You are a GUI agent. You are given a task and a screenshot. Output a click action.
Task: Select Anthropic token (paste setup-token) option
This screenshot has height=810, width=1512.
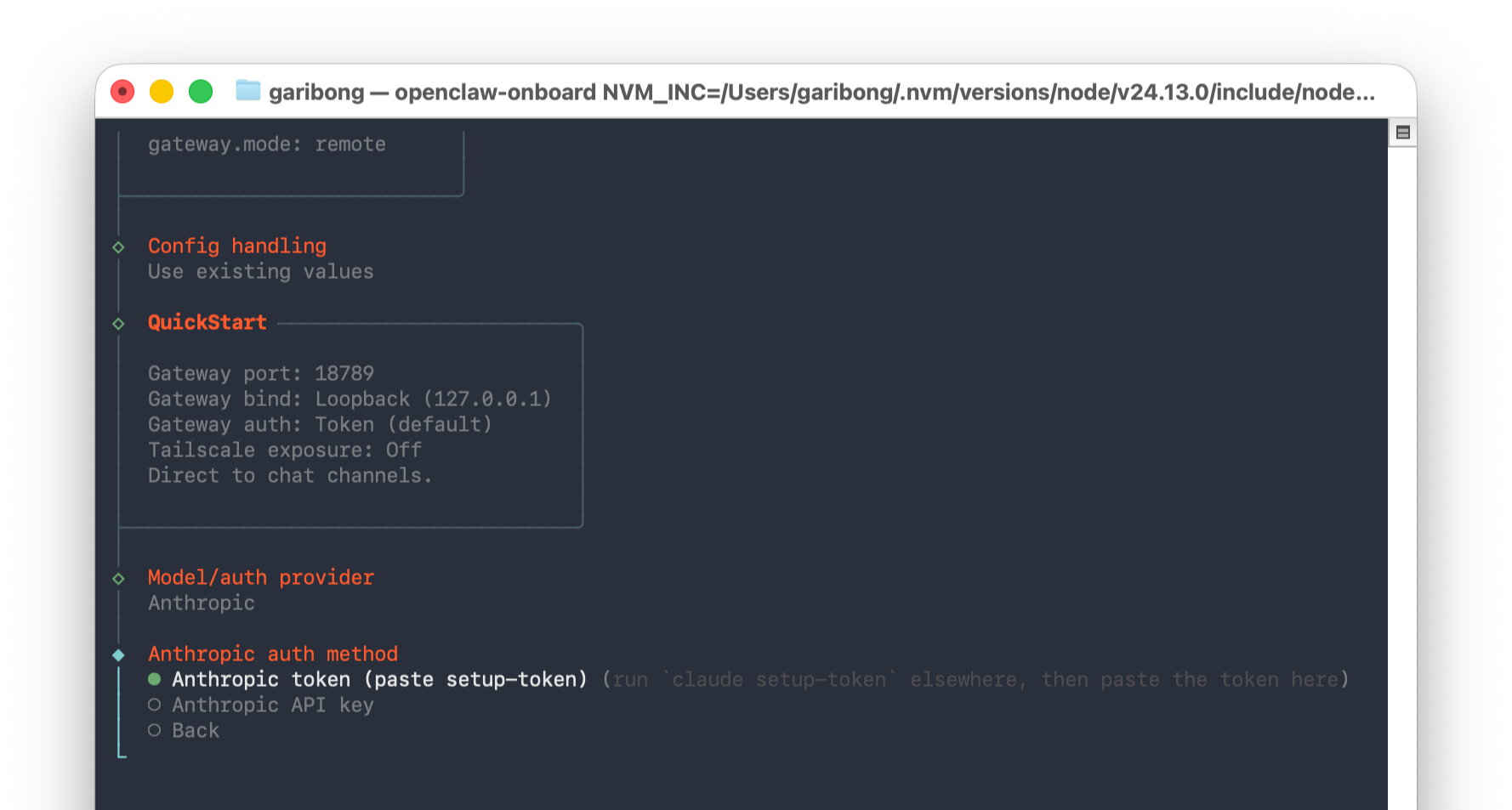(x=367, y=680)
